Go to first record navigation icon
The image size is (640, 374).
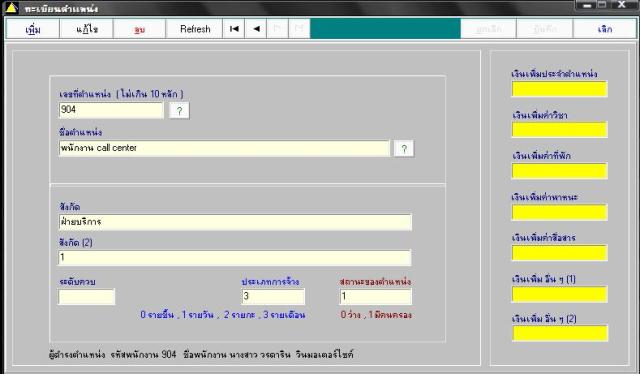coord(234,29)
